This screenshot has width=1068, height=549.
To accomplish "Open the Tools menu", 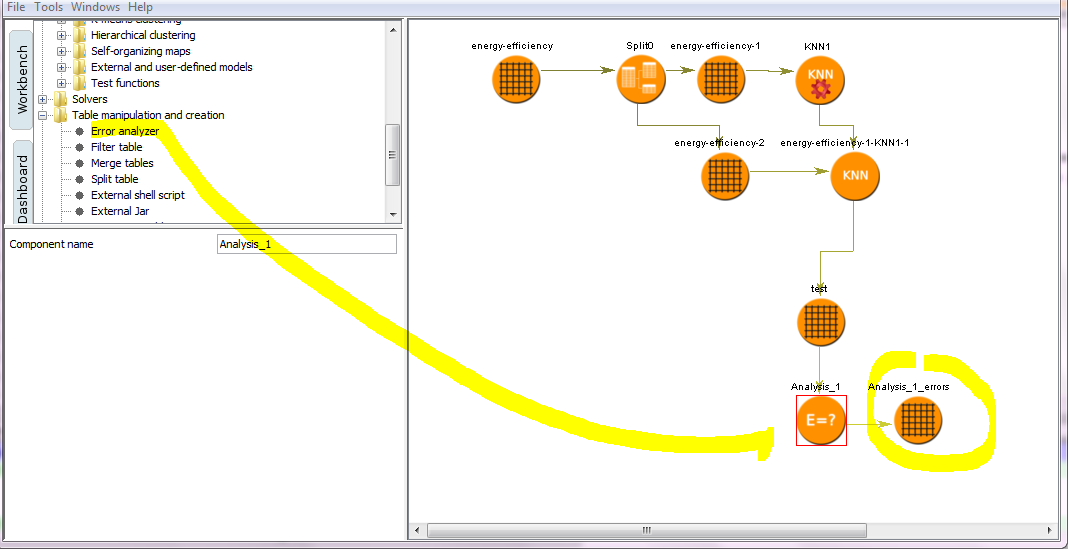I will point(48,7).
